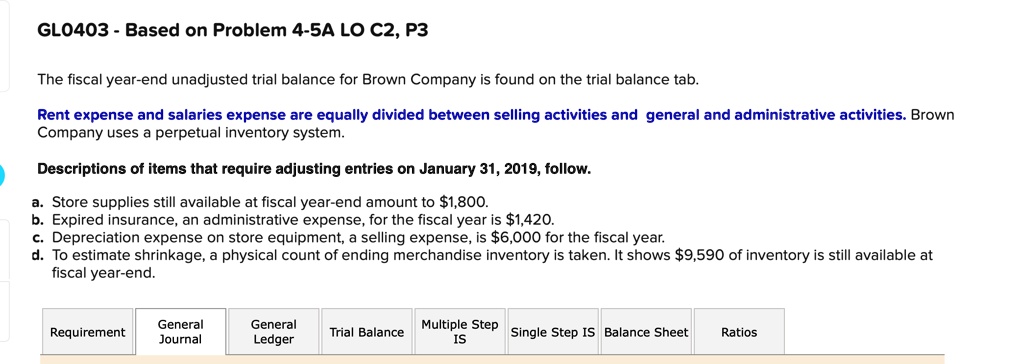Click the fiscal year-end unadjusted trial balance sentence
Image resolution: width=1024 pixels, height=364 pixels.
pos(368,80)
